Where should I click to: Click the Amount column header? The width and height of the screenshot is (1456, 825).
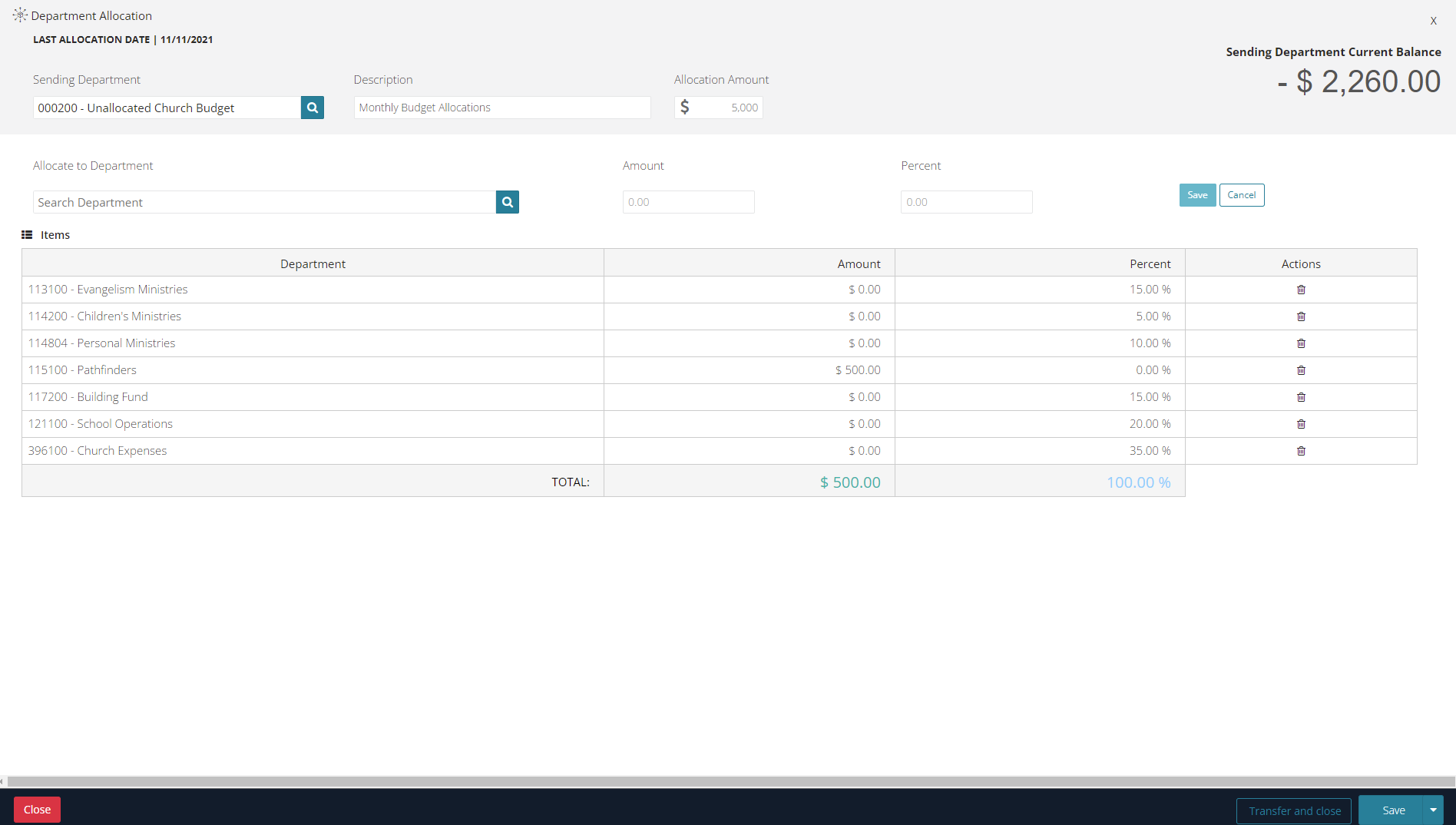[x=750, y=263]
